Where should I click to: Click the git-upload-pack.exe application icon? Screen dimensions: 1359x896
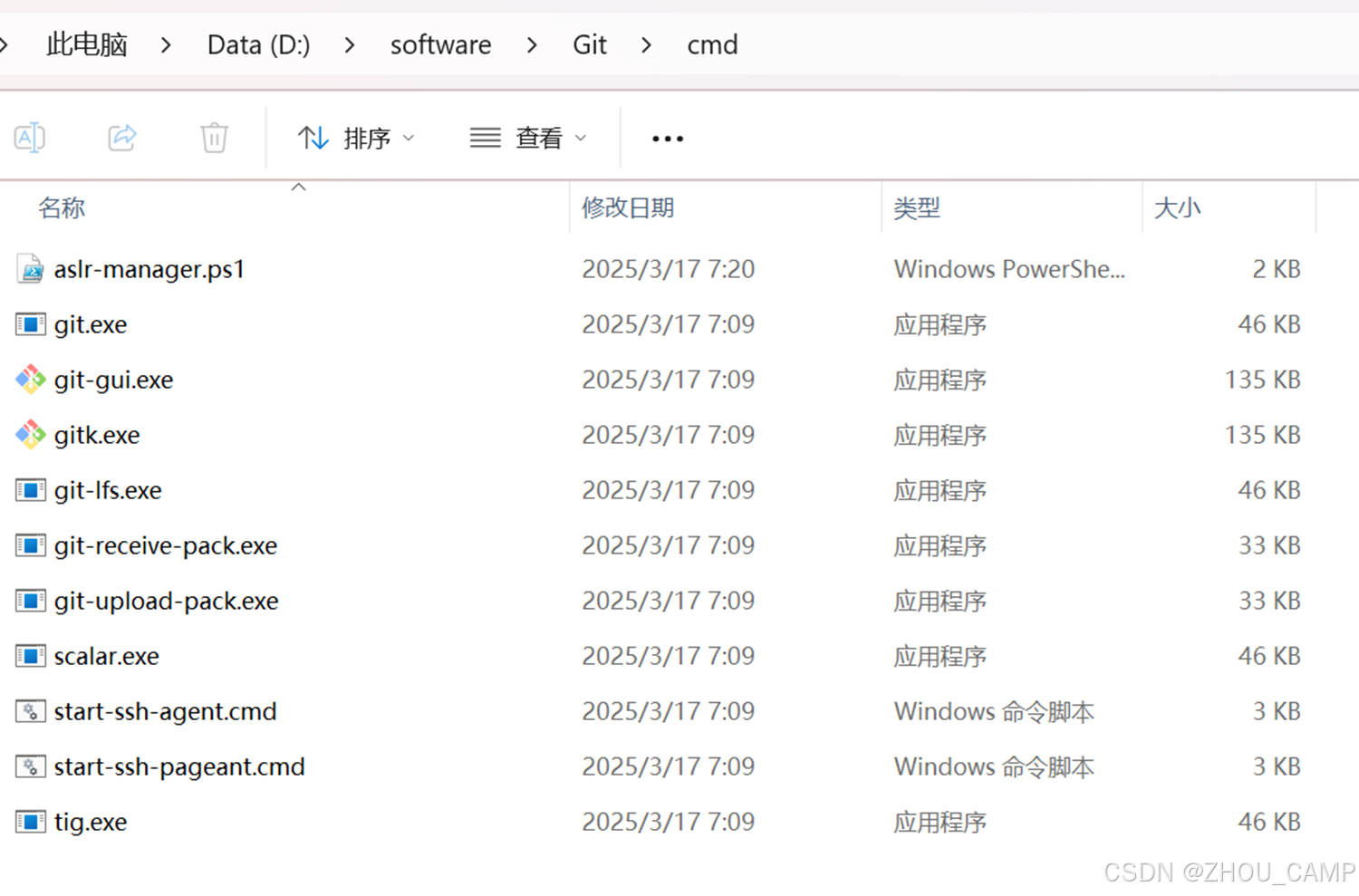[x=30, y=601]
